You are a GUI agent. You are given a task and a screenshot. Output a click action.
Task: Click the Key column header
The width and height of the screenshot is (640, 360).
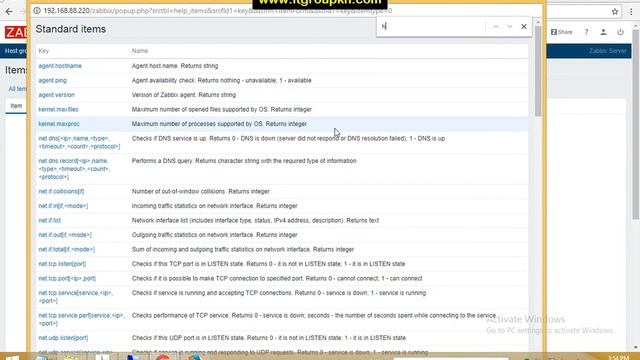pos(44,51)
